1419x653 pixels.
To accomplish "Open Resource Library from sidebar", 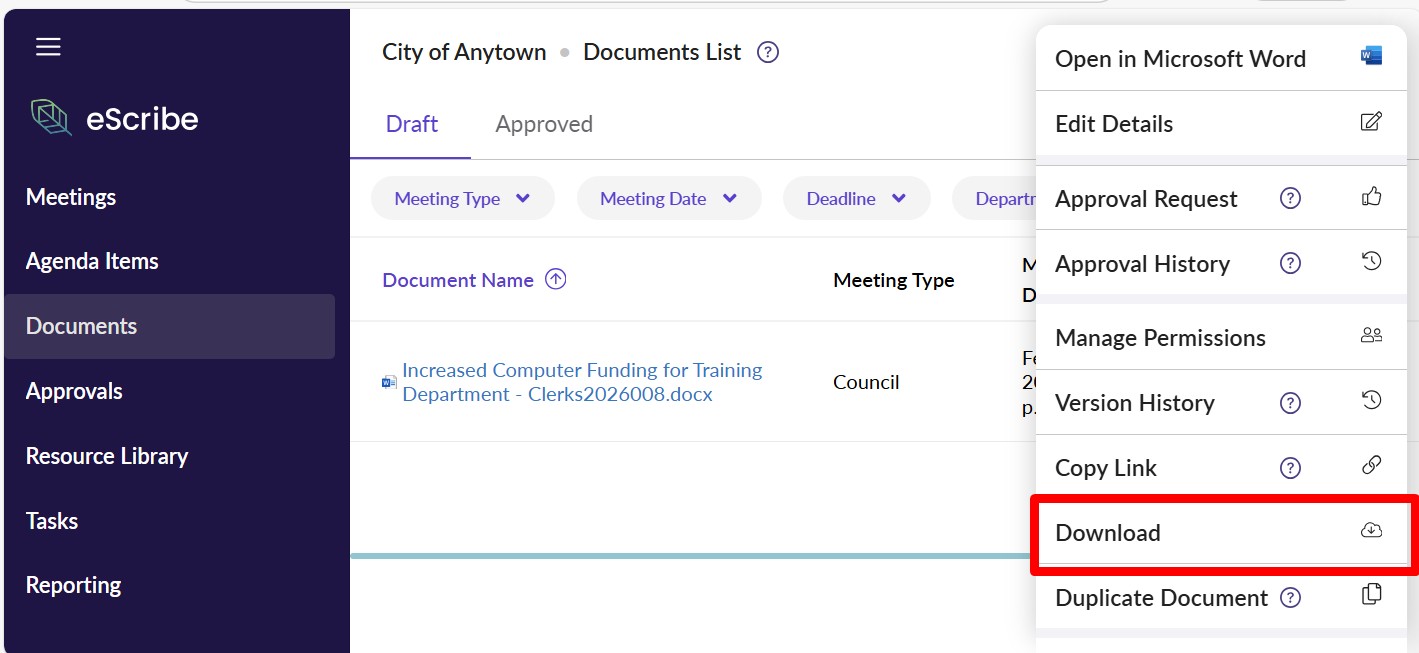I will [x=107, y=456].
